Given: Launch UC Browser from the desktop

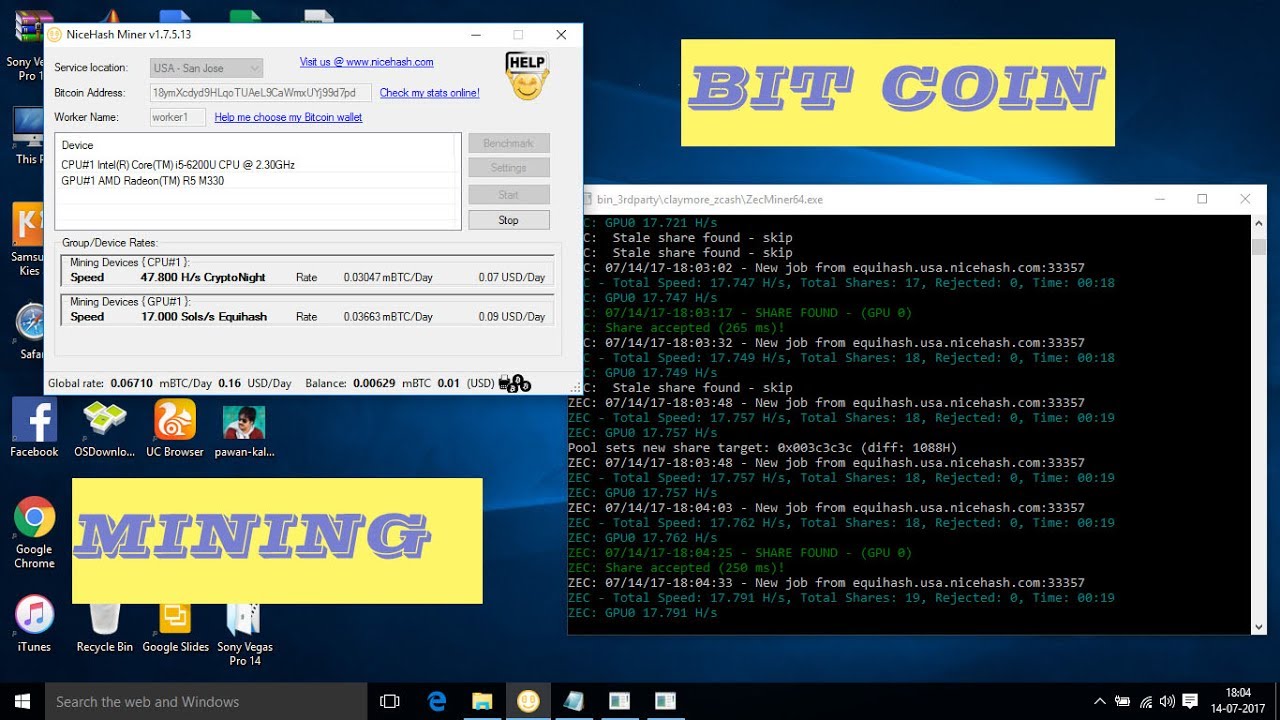Looking at the screenshot, I should coord(175,428).
